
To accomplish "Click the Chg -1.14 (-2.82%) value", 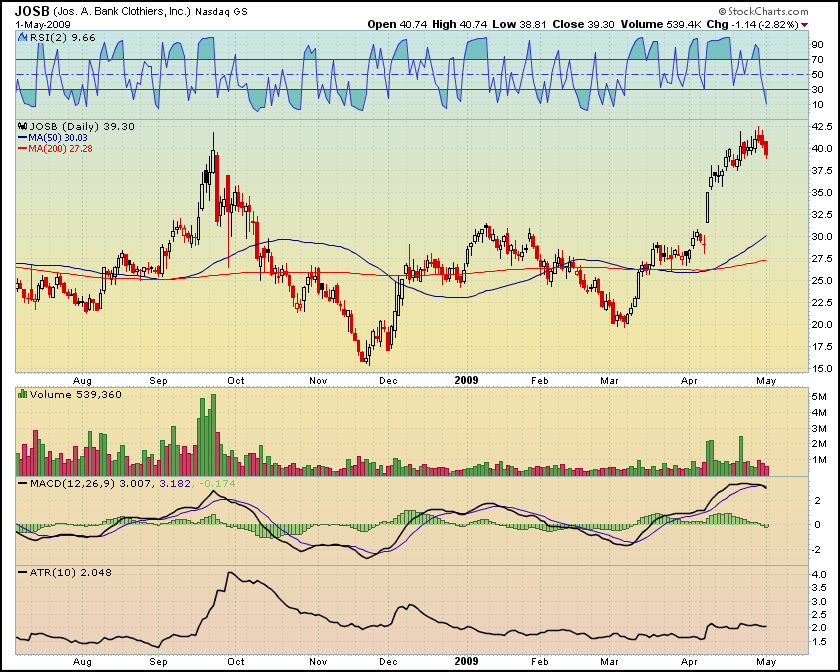I will (x=752, y=24).
